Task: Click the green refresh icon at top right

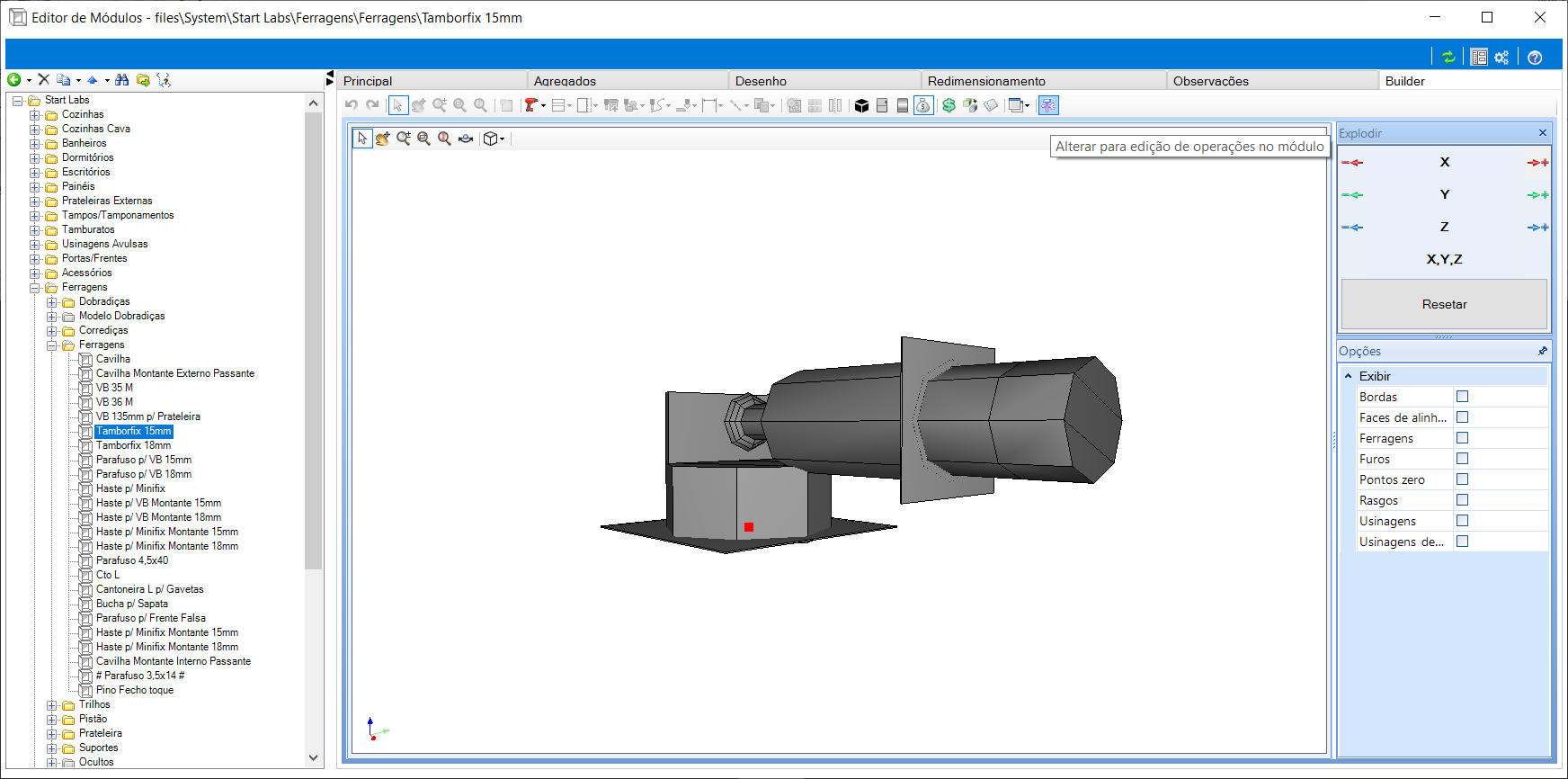Action: click(x=1448, y=57)
